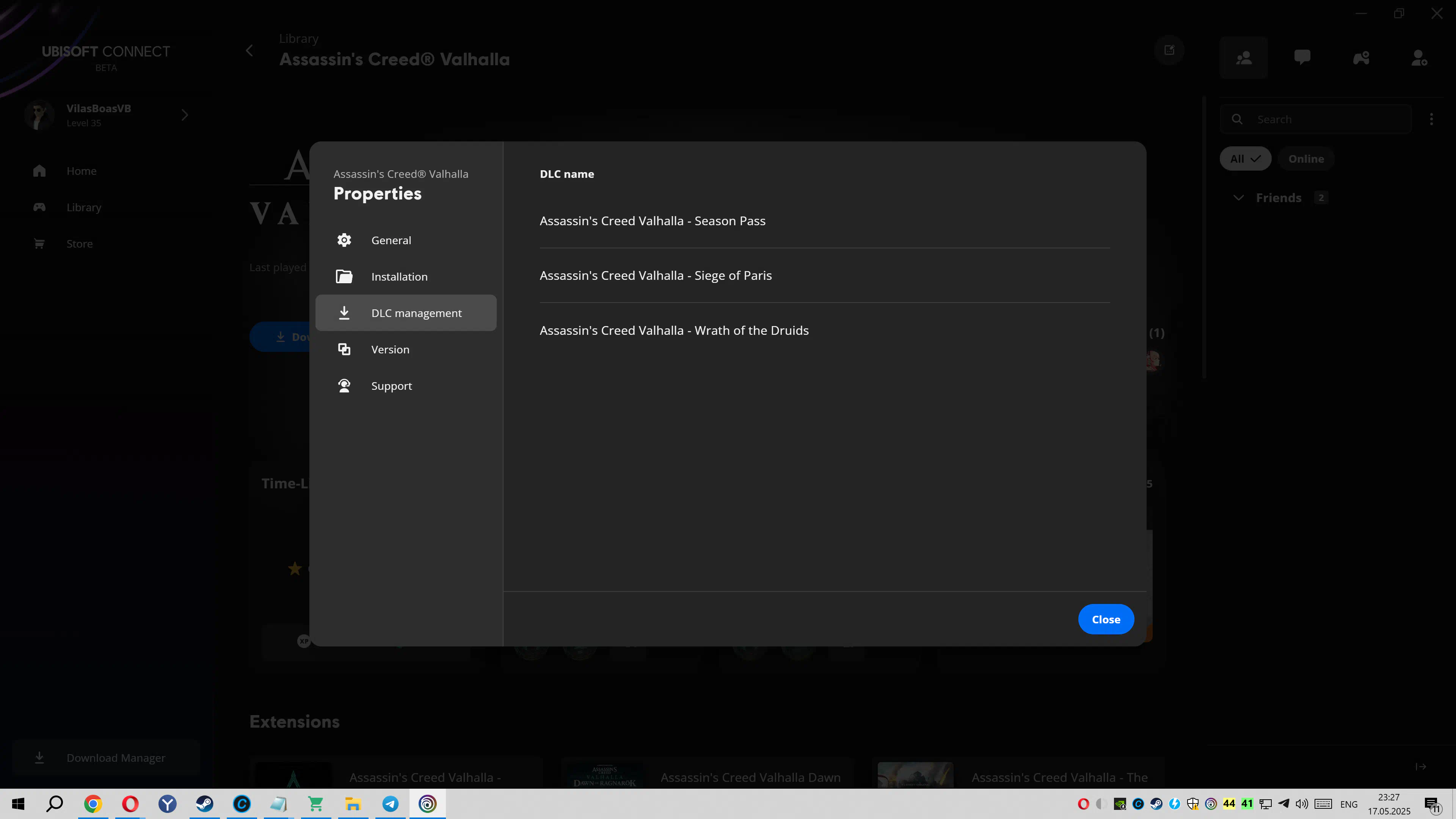
Task: Select Assassin's Creed Valhalla - Wrath of the Druids
Action: pos(824,330)
